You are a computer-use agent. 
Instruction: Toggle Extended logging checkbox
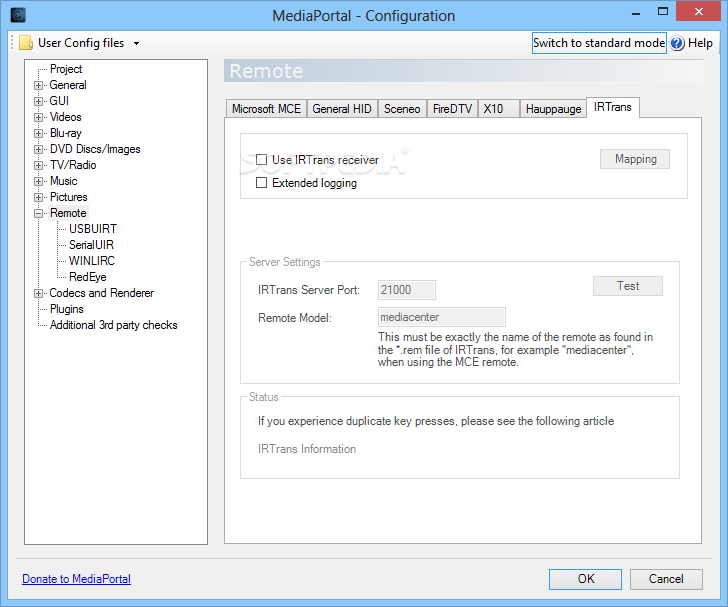point(261,183)
